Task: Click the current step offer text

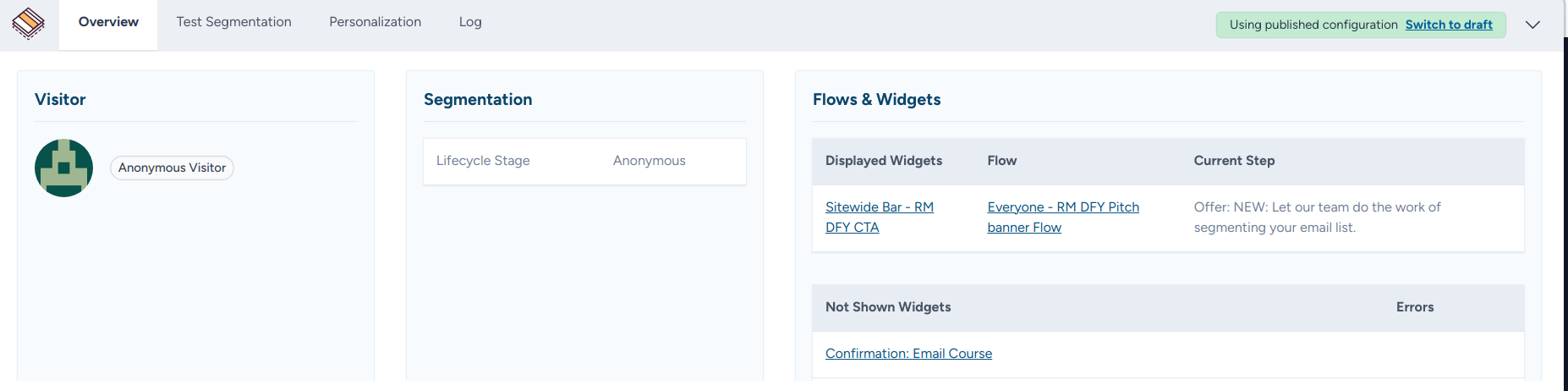Action: click(x=1316, y=217)
